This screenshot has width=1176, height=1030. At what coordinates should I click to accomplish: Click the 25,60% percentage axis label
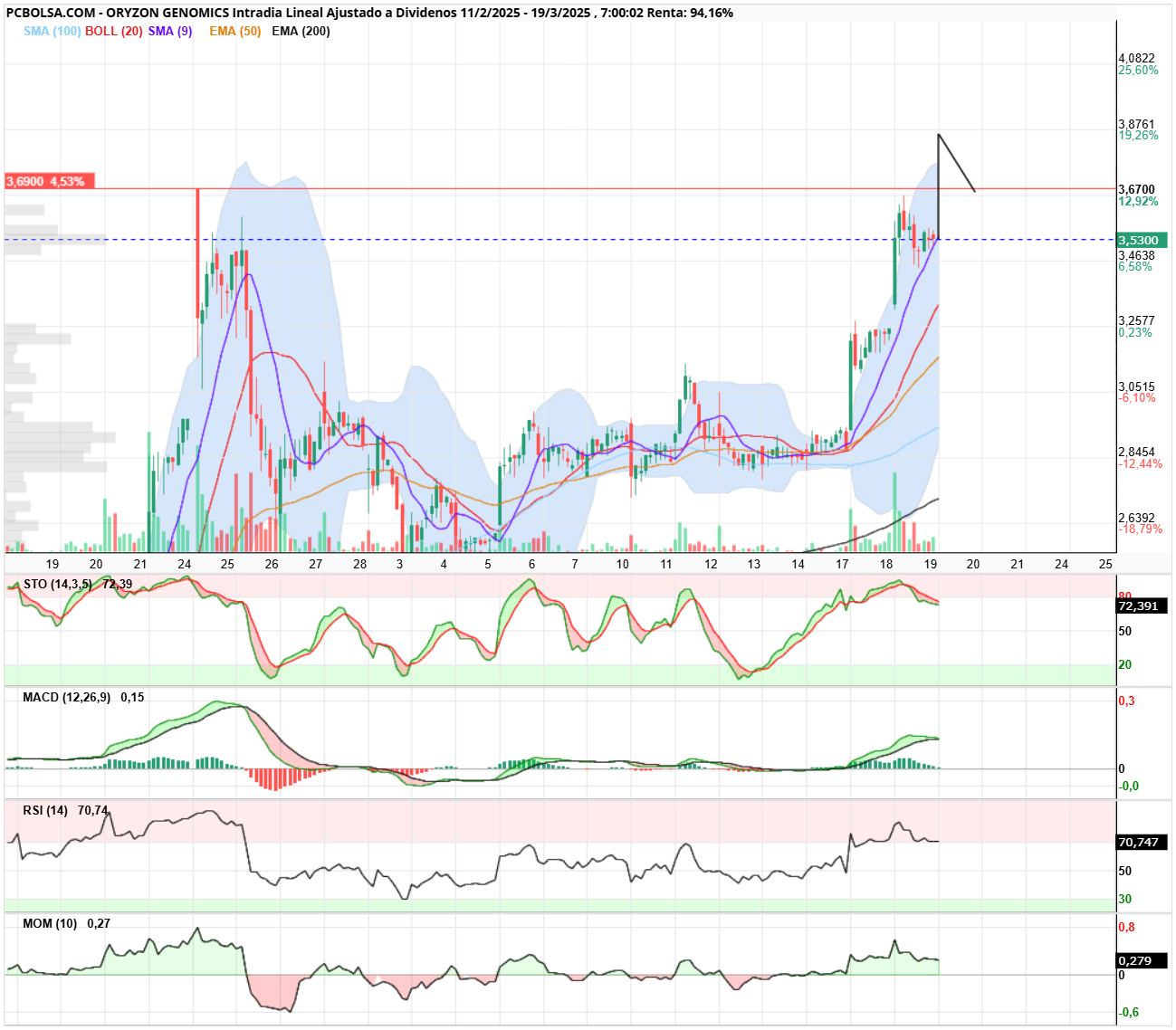[x=1138, y=70]
